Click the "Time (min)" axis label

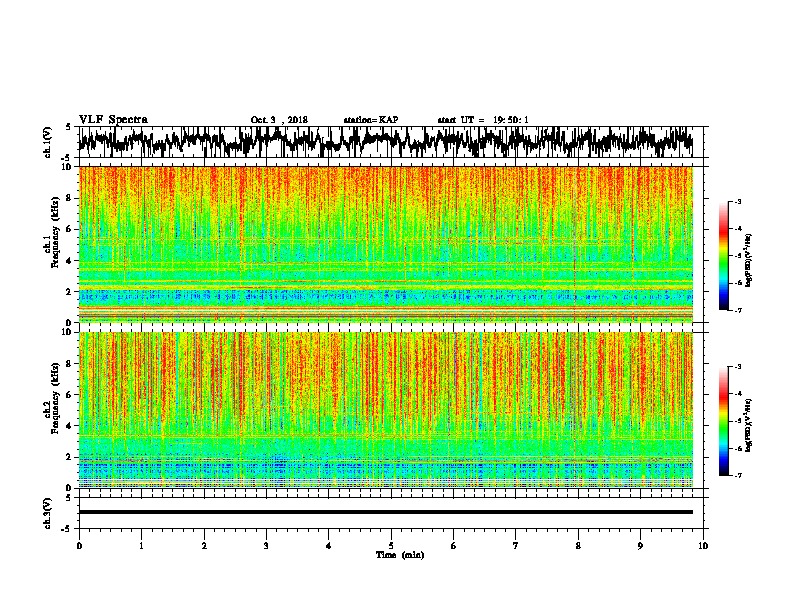400,555
